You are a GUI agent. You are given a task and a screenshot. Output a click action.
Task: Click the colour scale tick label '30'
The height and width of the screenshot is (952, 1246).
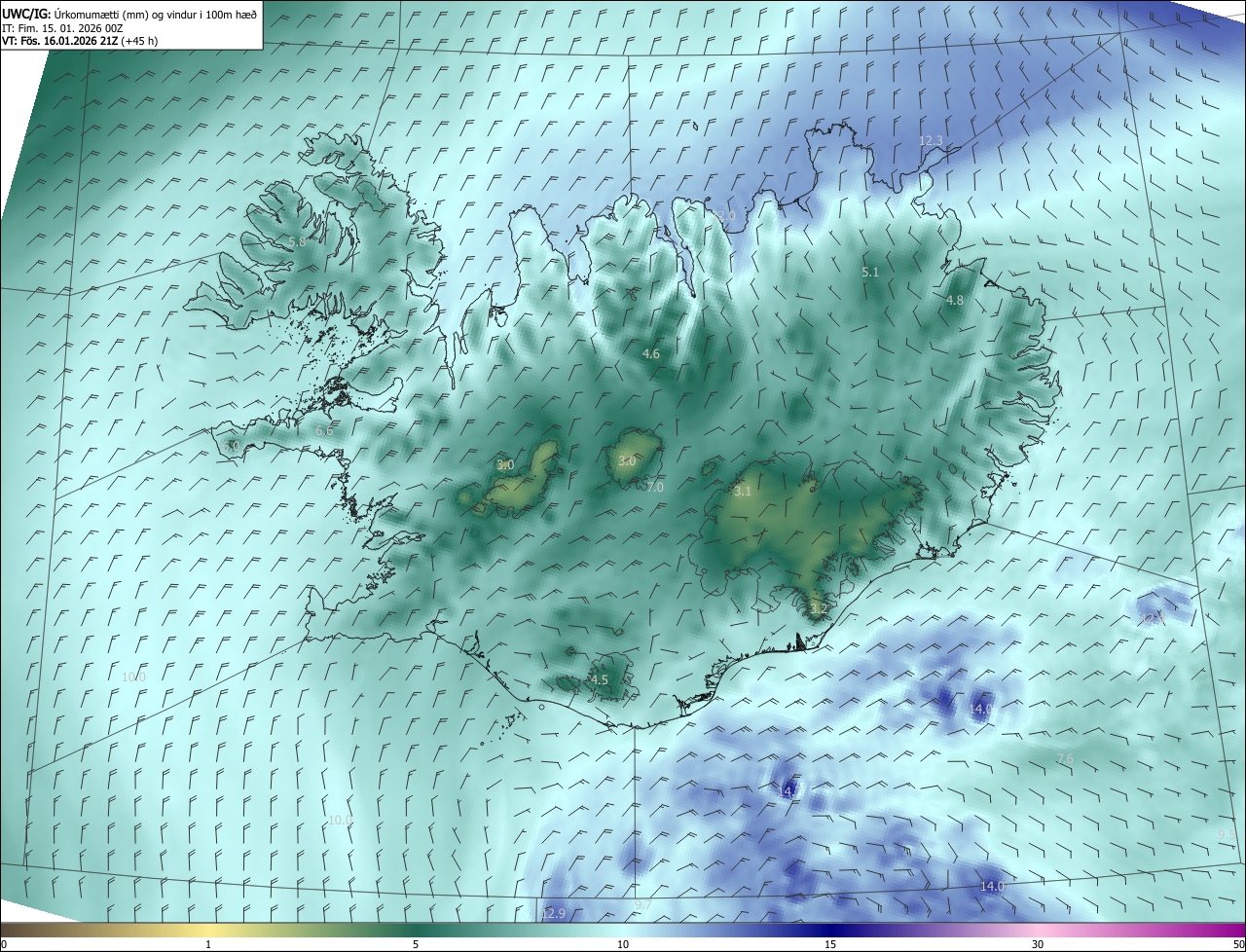click(1038, 945)
